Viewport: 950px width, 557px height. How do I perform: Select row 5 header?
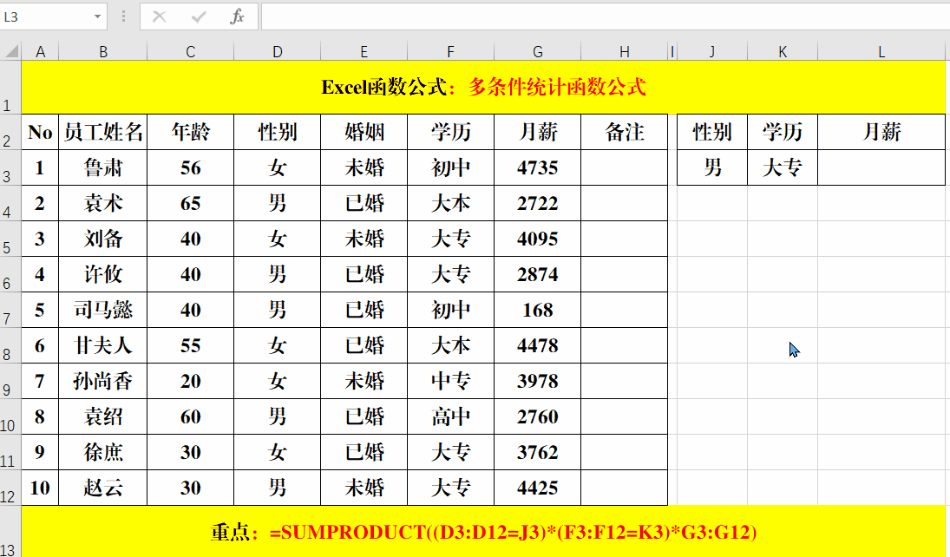[10, 239]
